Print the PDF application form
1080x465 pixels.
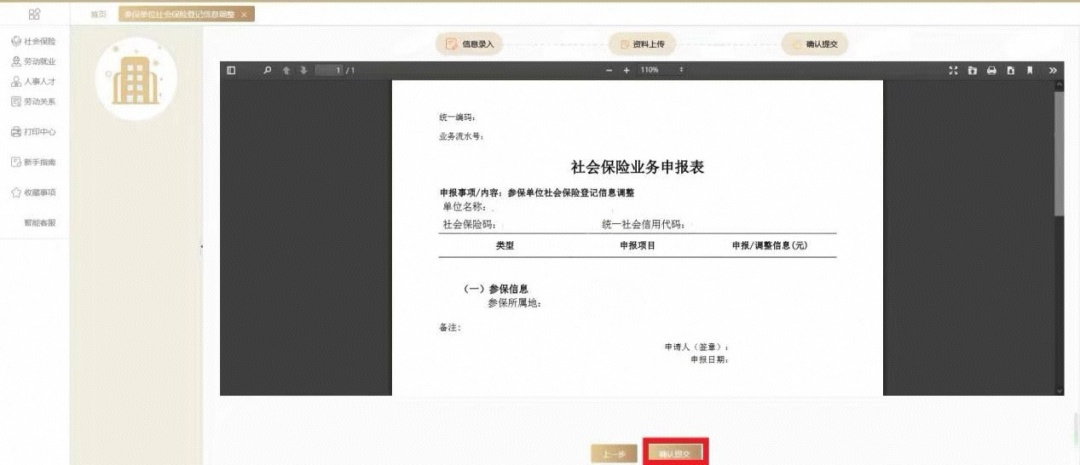991,70
